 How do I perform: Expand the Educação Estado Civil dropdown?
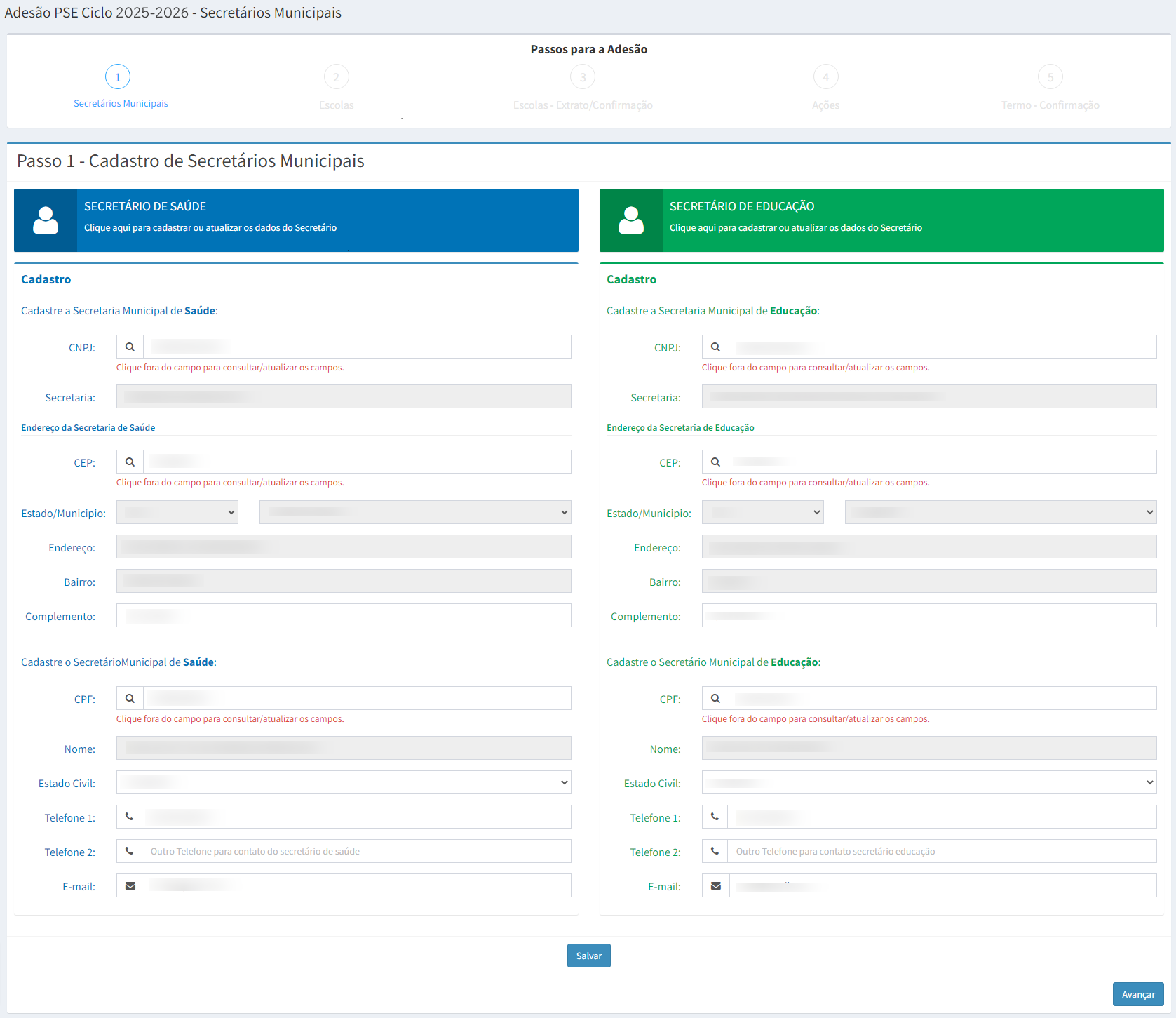tap(929, 782)
